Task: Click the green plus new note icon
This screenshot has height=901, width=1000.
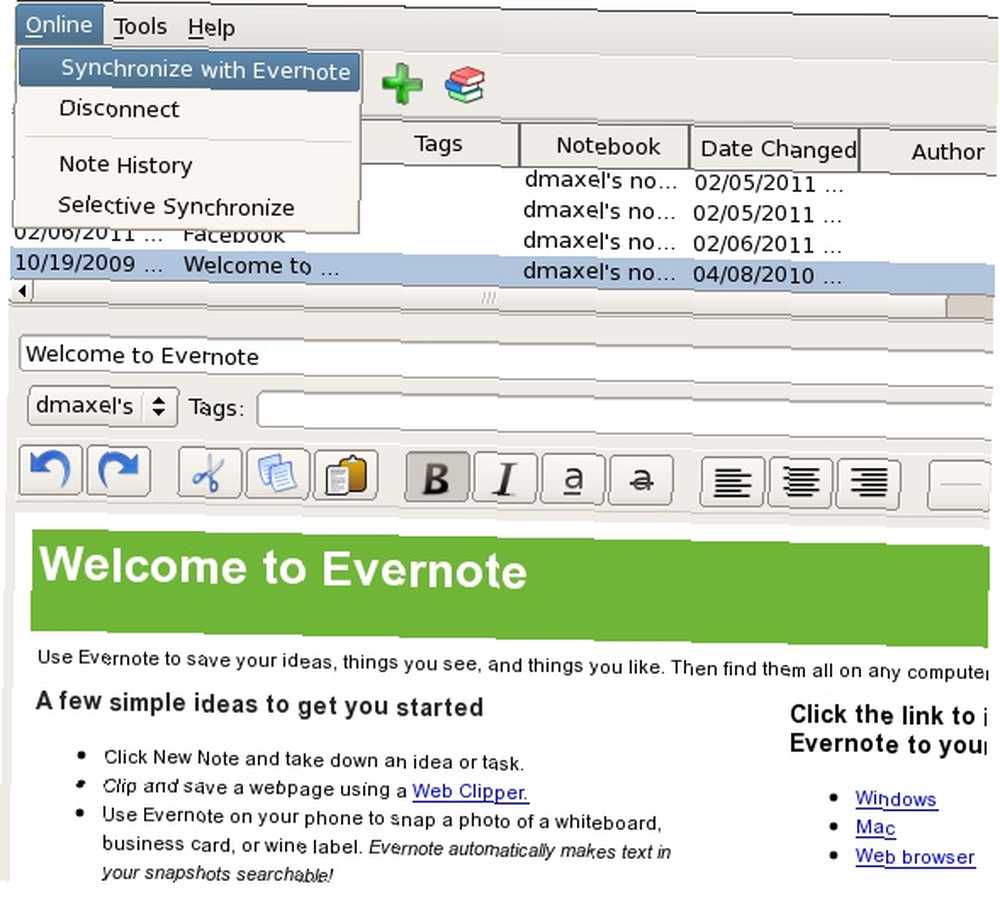Action: coord(402,84)
